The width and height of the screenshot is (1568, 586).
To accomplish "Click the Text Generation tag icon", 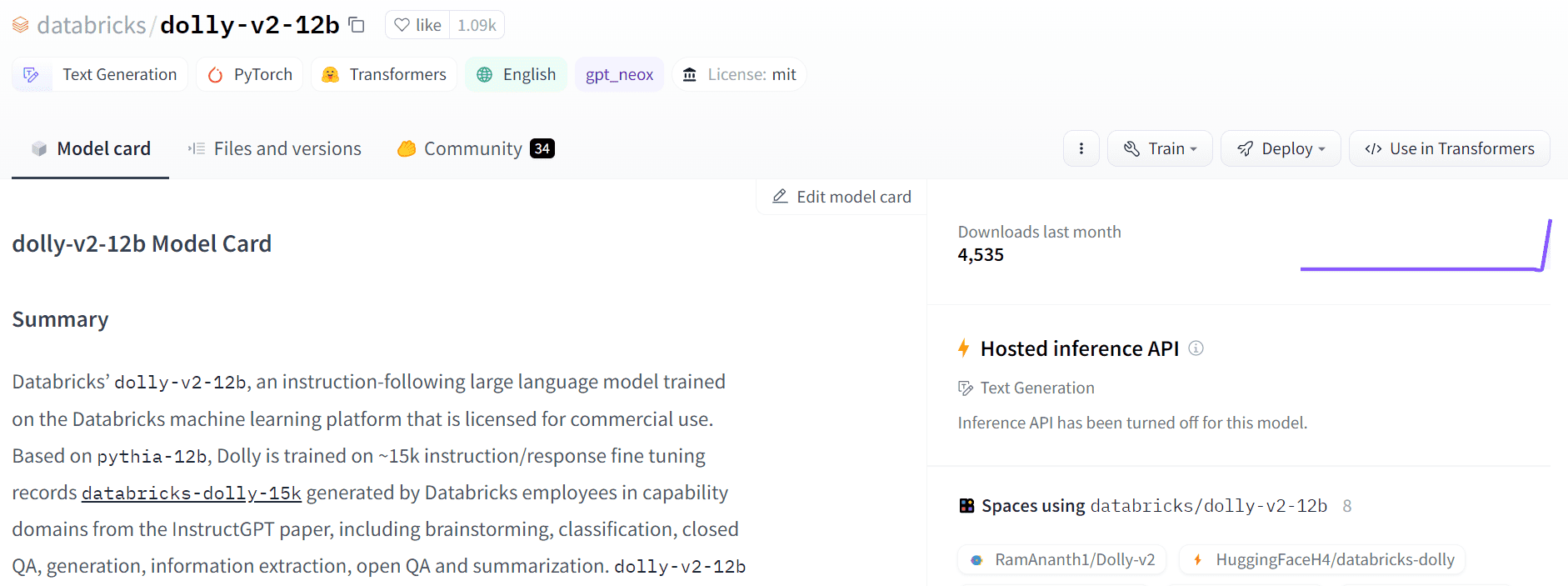I will 32,75.
